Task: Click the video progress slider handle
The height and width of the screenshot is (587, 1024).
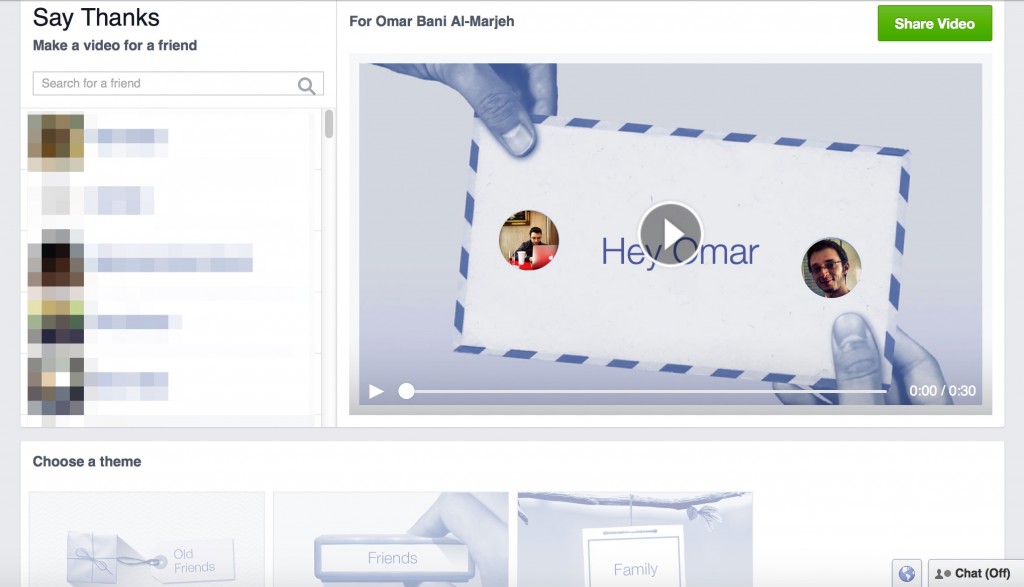Action: 406,391
